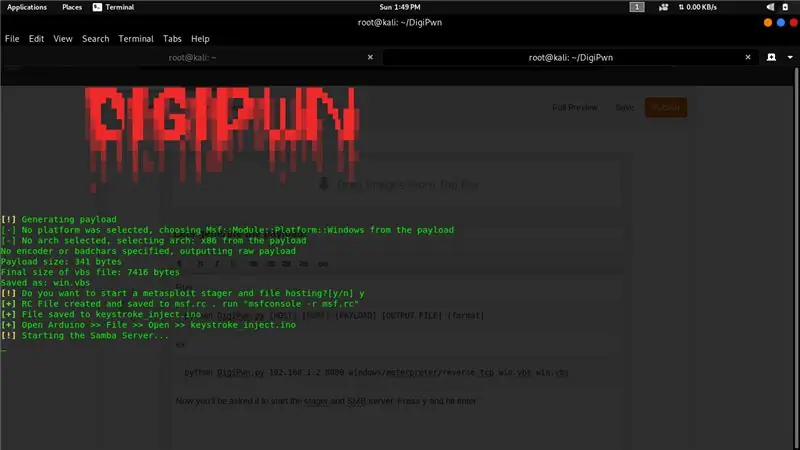
Task: Click the new tab icon beside the tabs
Action: click(771, 57)
